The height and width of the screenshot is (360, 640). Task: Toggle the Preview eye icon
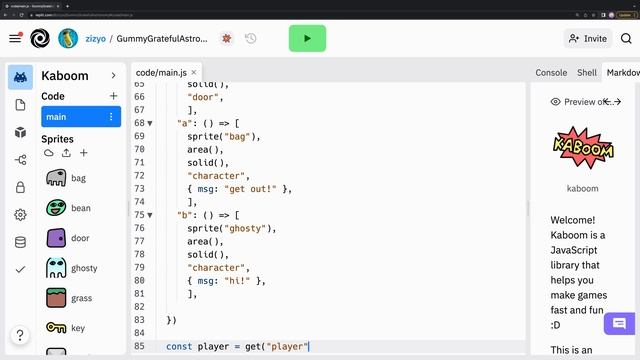[556, 102]
